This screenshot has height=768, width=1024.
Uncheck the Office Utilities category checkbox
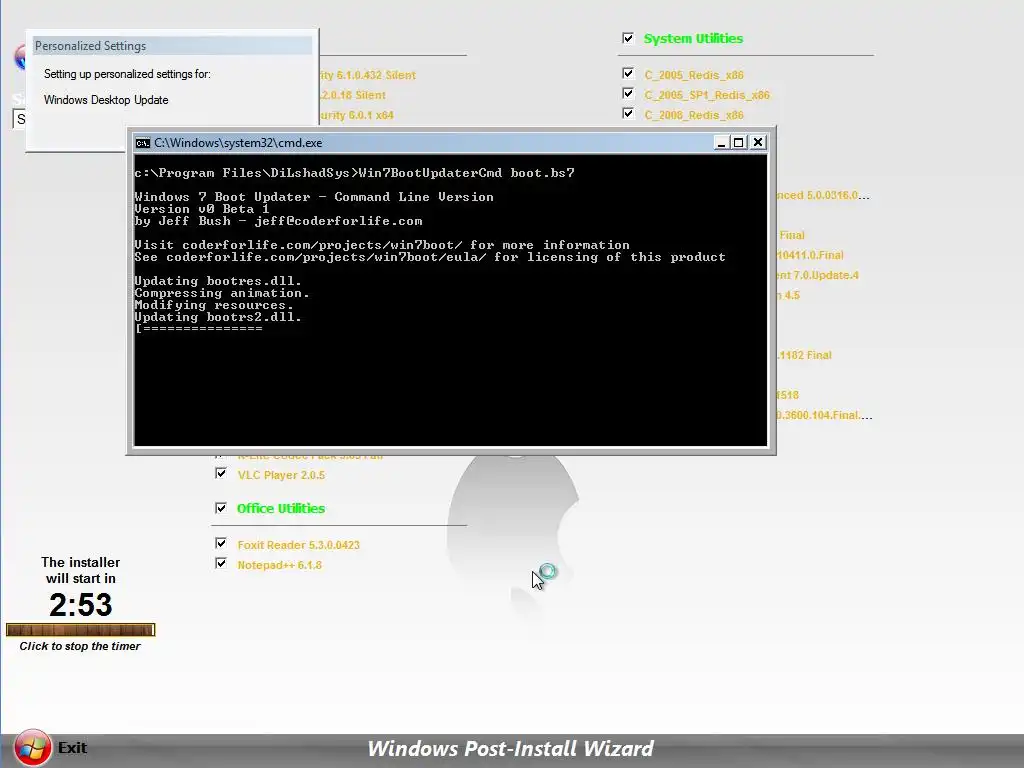[221, 508]
